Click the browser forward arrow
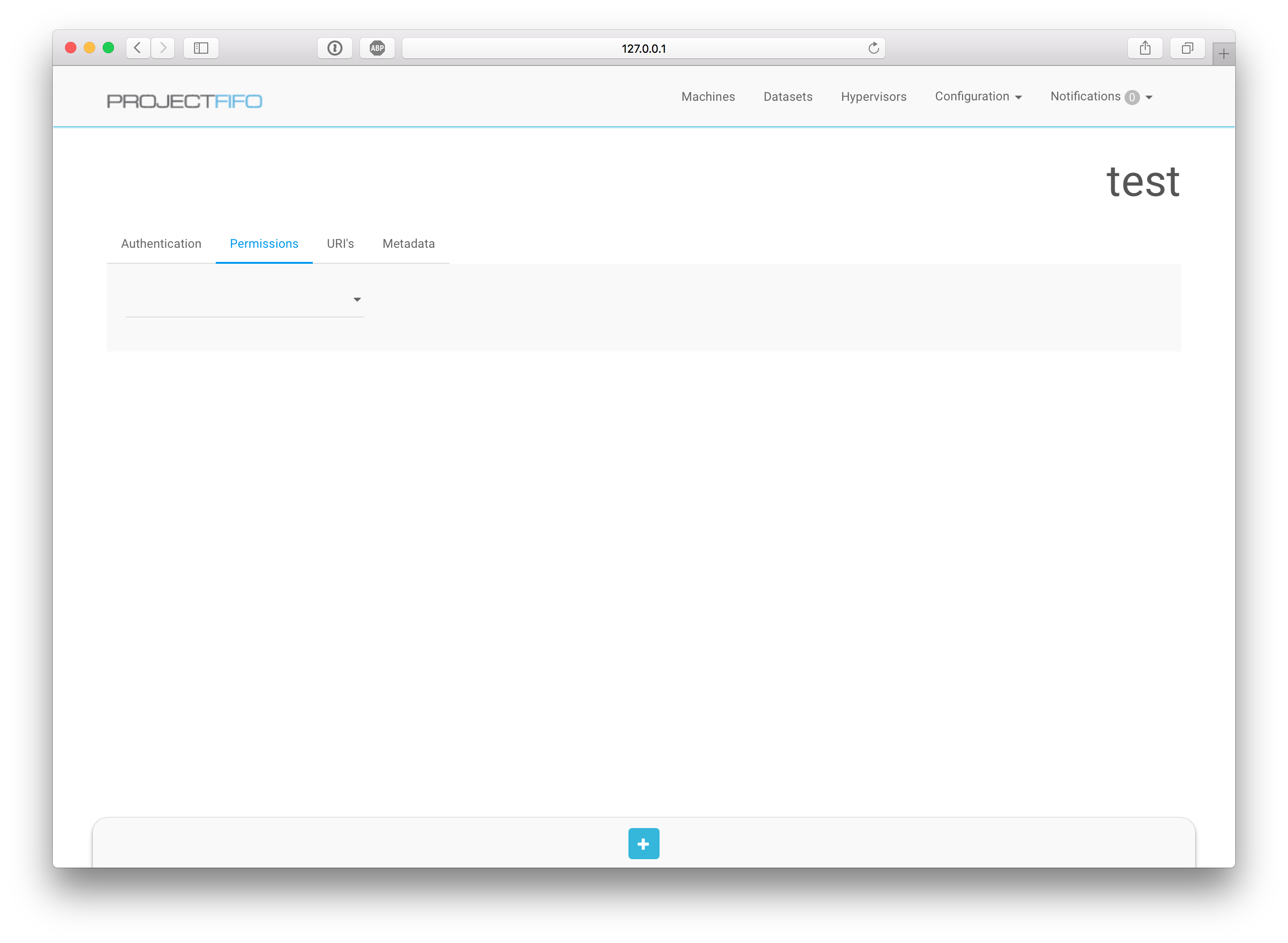1288x943 pixels. click(163, 48)
